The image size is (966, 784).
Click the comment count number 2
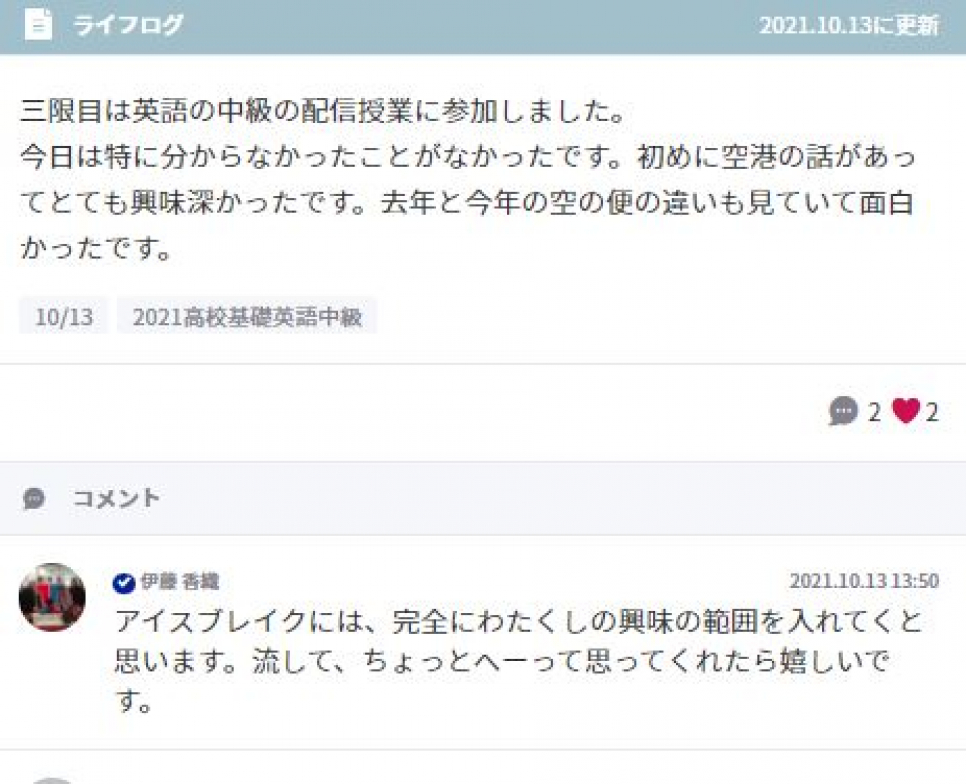[874, 412]
